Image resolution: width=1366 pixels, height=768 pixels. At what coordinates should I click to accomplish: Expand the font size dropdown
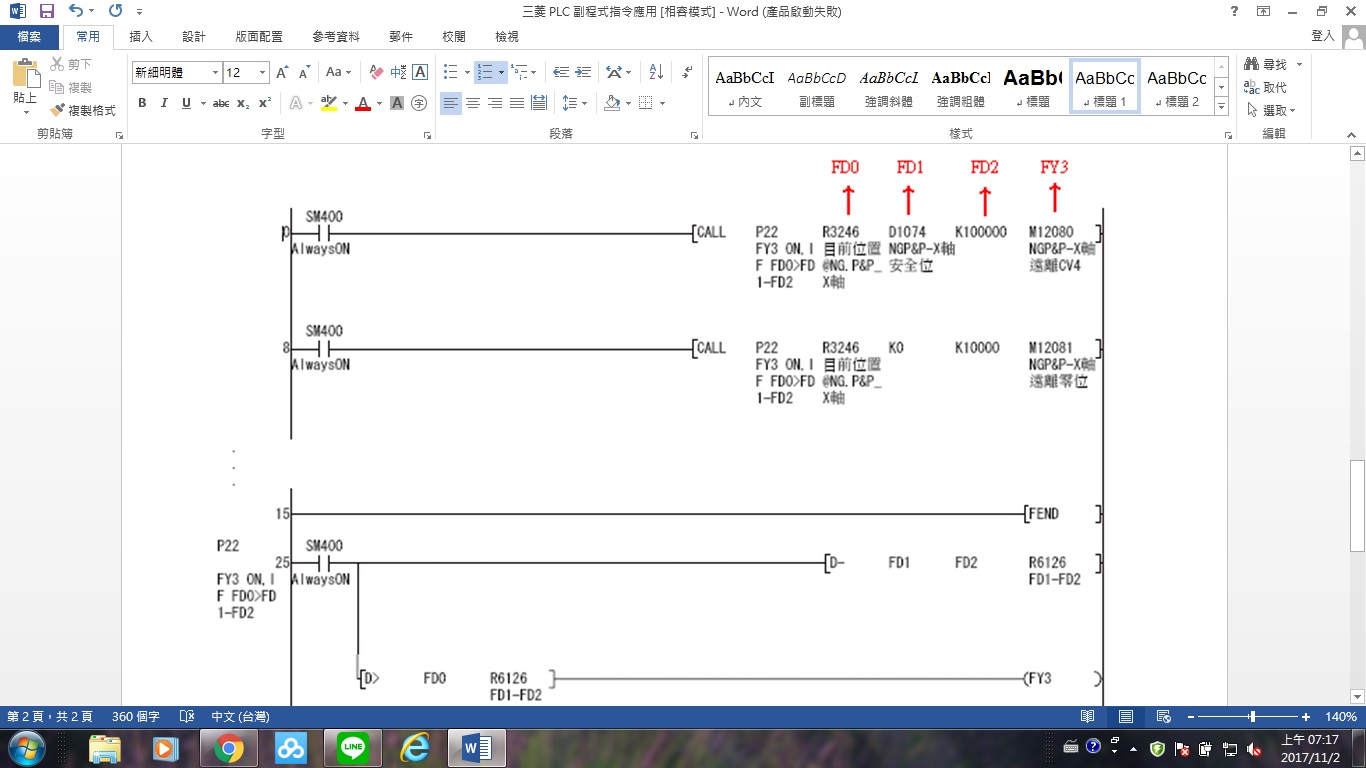coord(263,72)
